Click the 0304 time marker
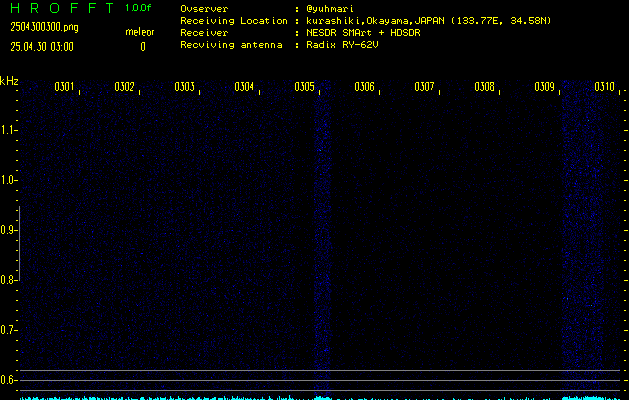The height and width of the screenshot is (400, 629). click(244, 87)
